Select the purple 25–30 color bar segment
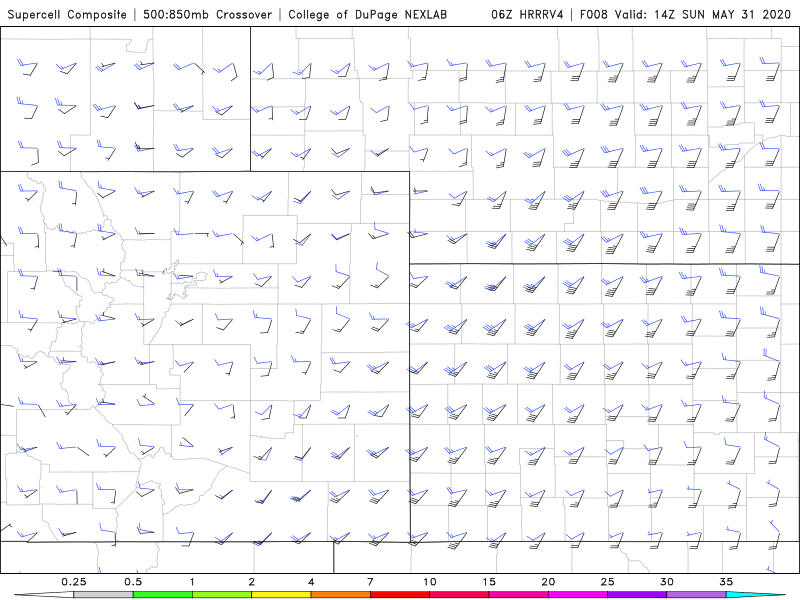Screen dimensions: 800x600 point(637,595)
